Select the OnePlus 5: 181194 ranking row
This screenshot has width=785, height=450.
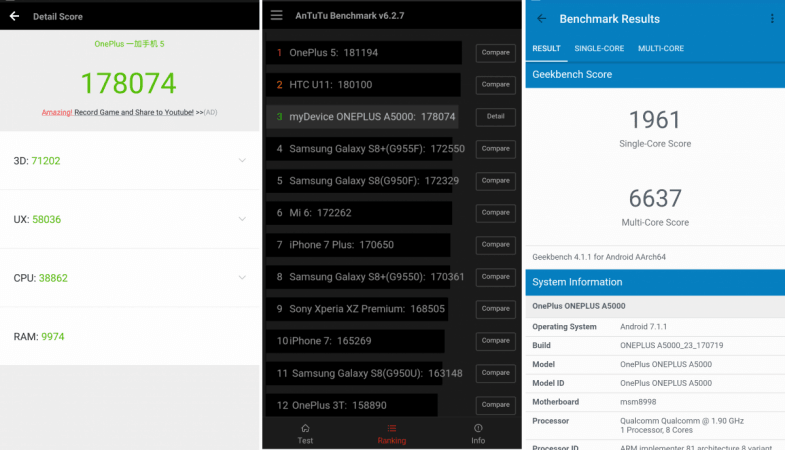pyautogui.click(x=364, y=53)
